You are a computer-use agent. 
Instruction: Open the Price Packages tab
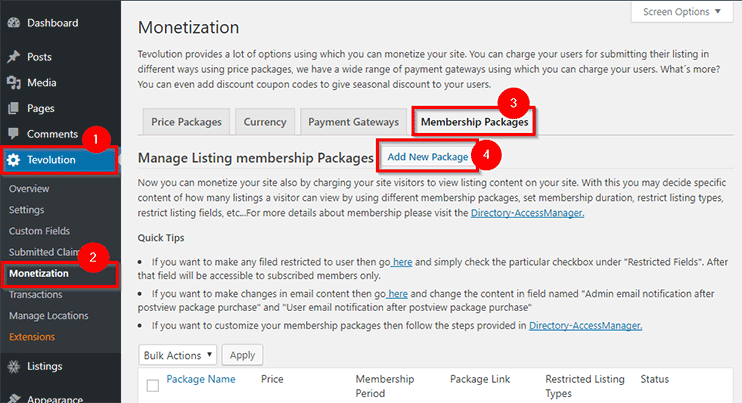pyautogui.click(x=186, y=122)
